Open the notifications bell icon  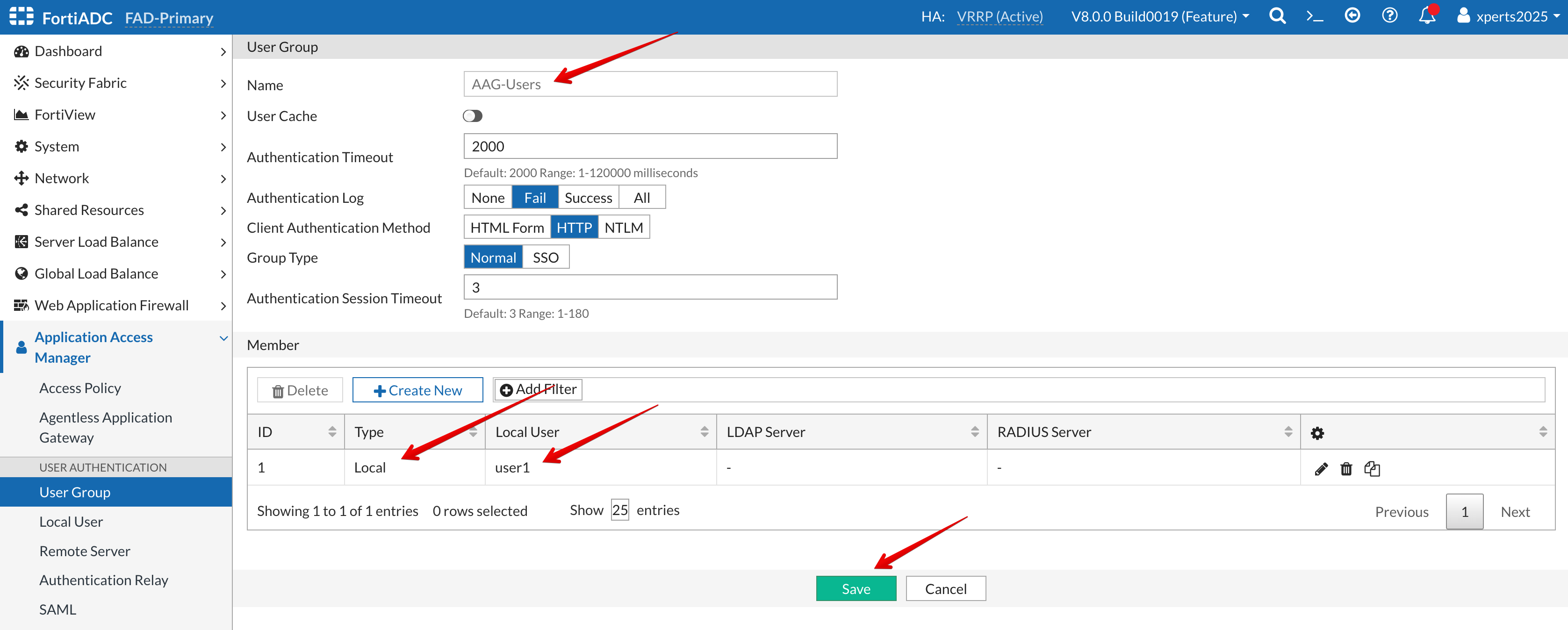[1427, 16]
